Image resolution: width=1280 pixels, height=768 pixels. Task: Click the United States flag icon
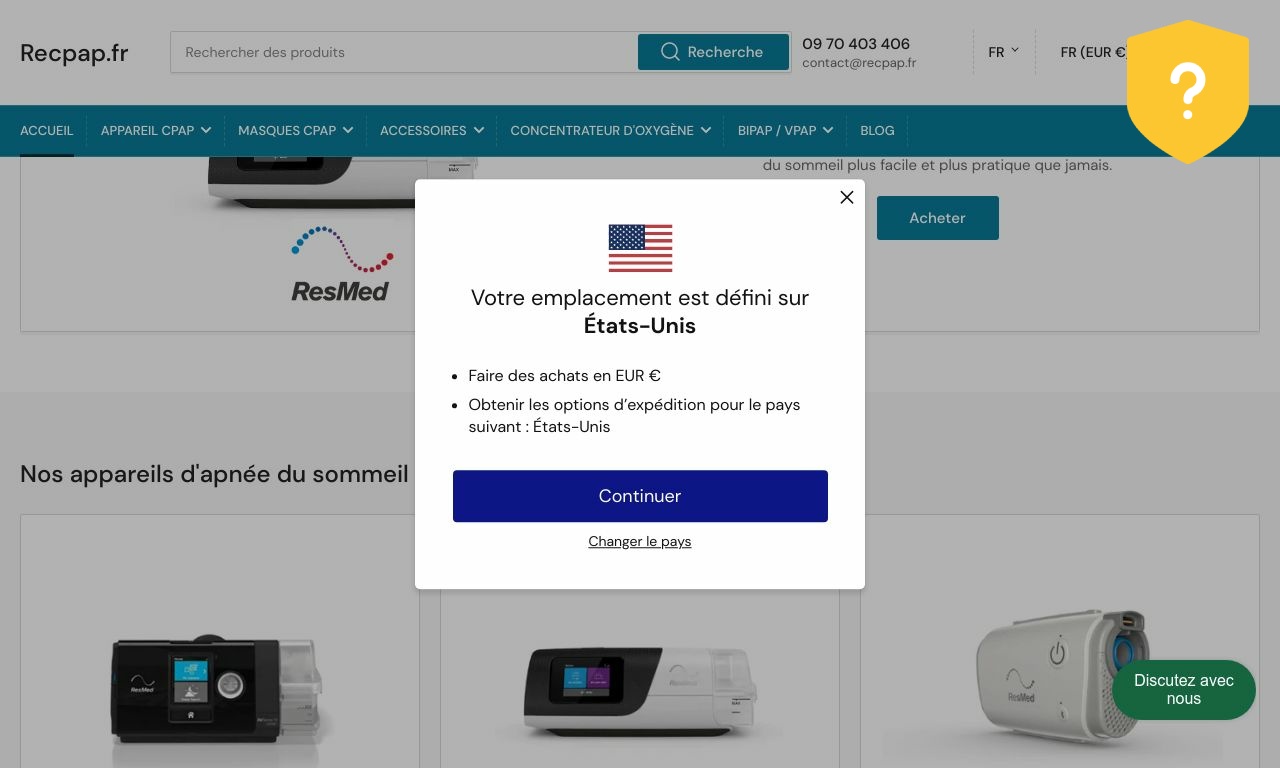pos(640,248)
